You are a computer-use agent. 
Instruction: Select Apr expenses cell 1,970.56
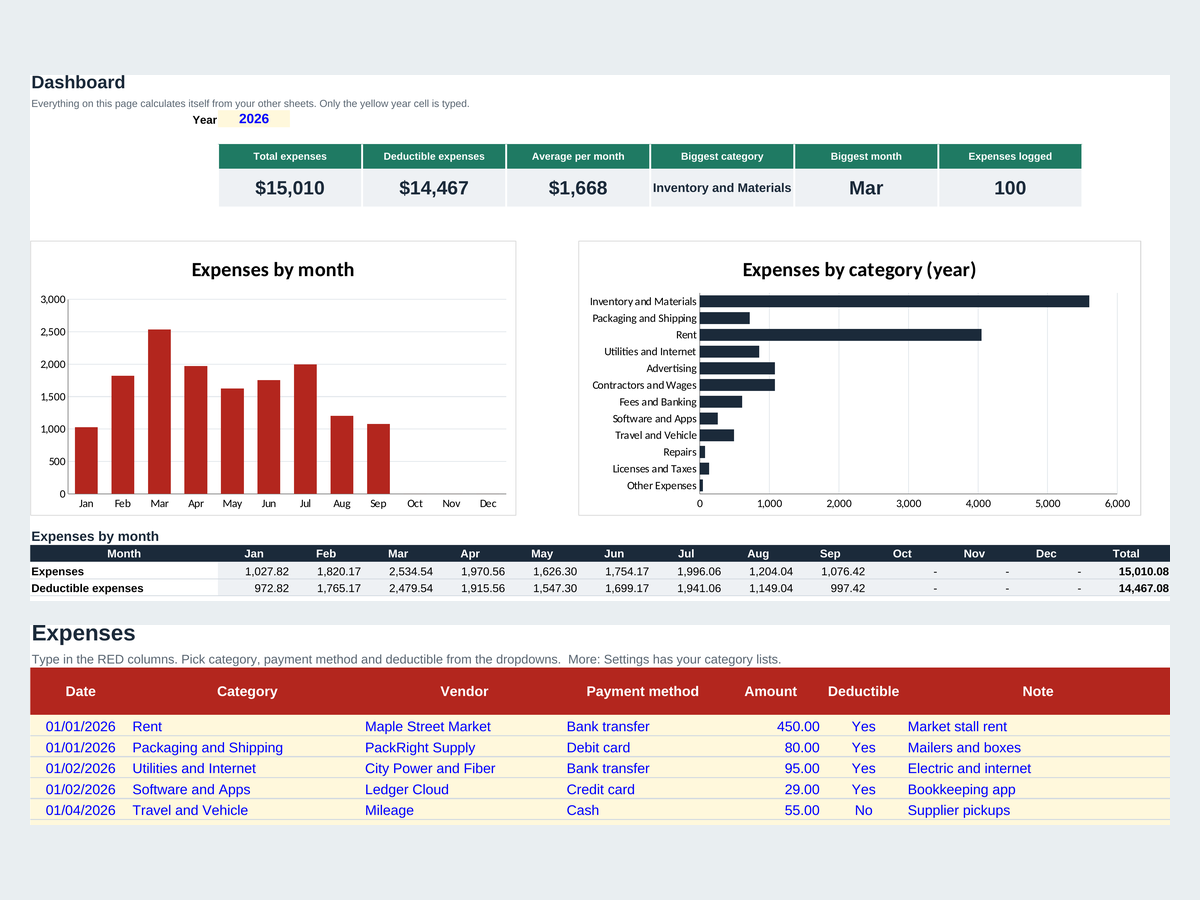coord(470,571)
